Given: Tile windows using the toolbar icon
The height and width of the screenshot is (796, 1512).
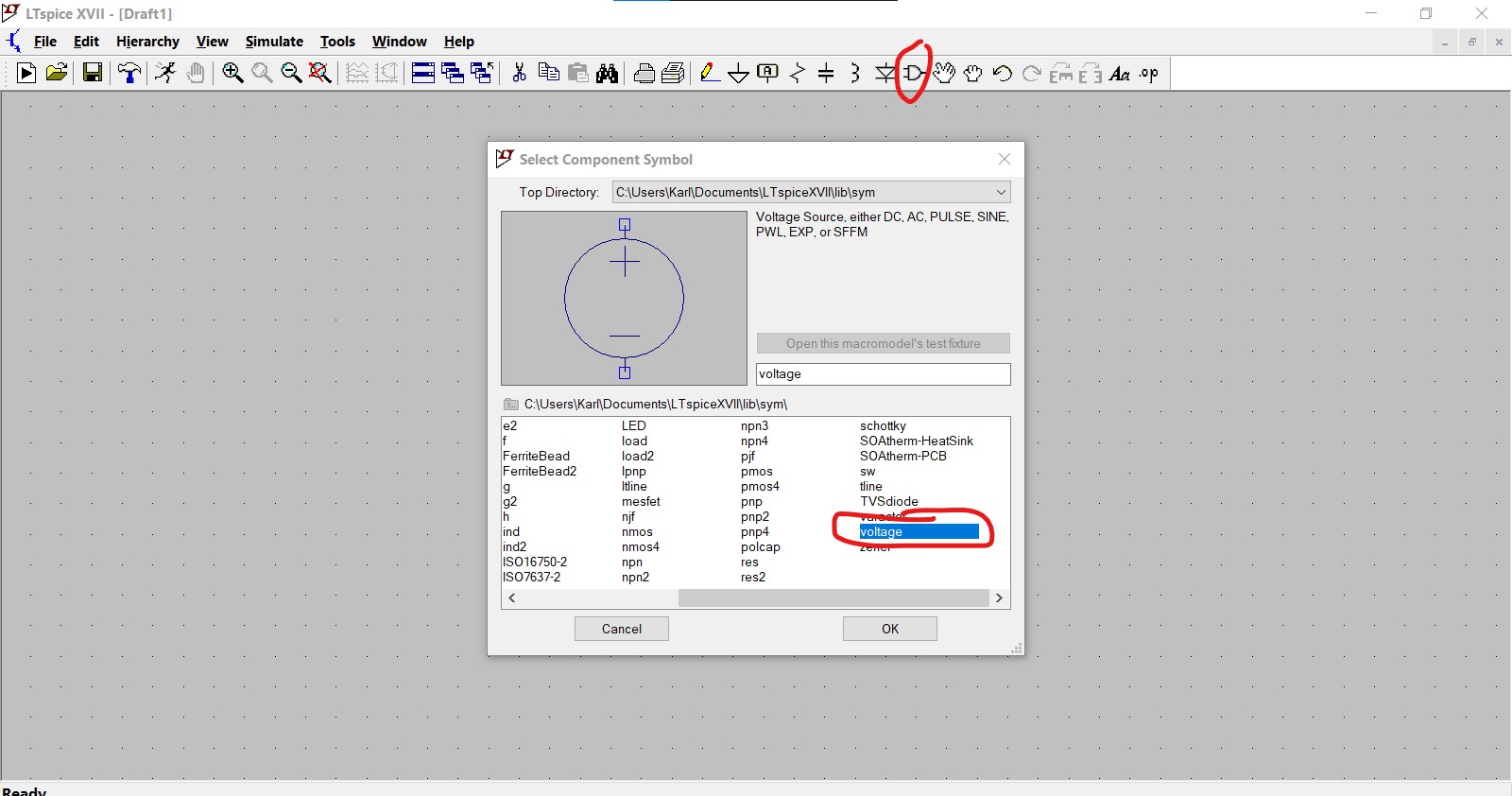Looking at the screenshot, I should (423, 73).
